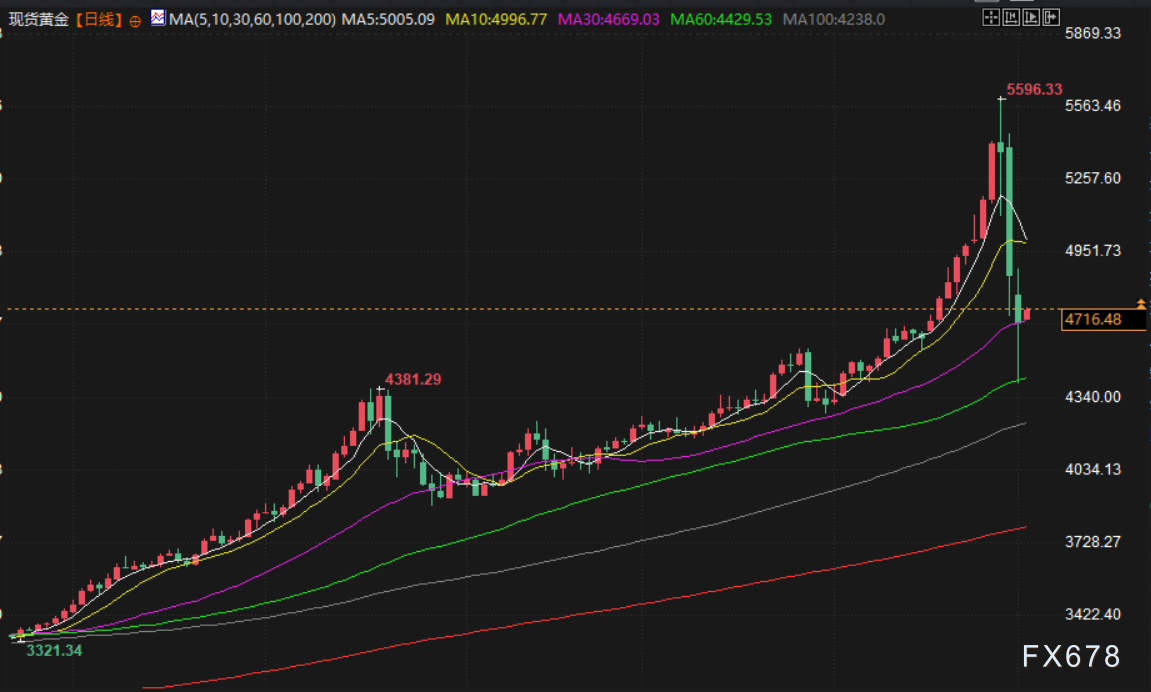
Task: Click the rightmost chart toolbar arrow icon
Action: tap(1051, 18)
